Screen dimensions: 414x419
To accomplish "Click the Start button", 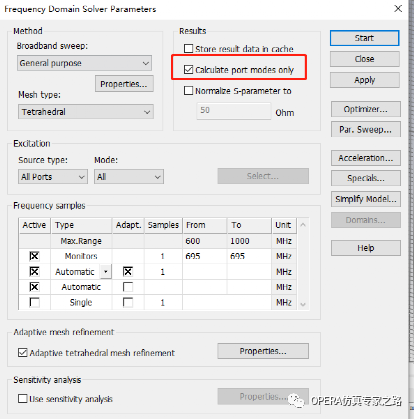I will [x=364, y=38].
